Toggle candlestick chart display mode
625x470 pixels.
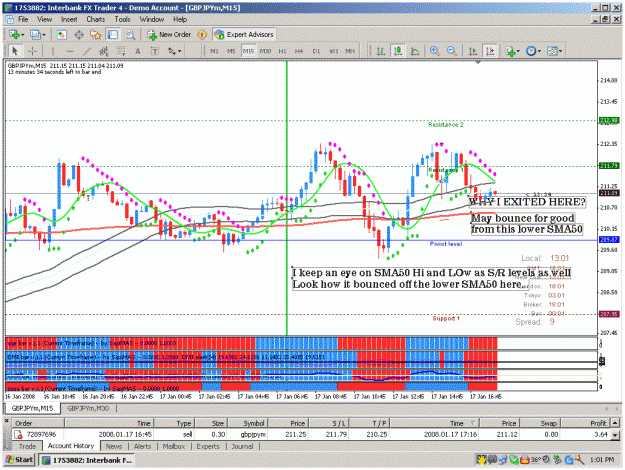pyautogui.click(x=398, y=51)
